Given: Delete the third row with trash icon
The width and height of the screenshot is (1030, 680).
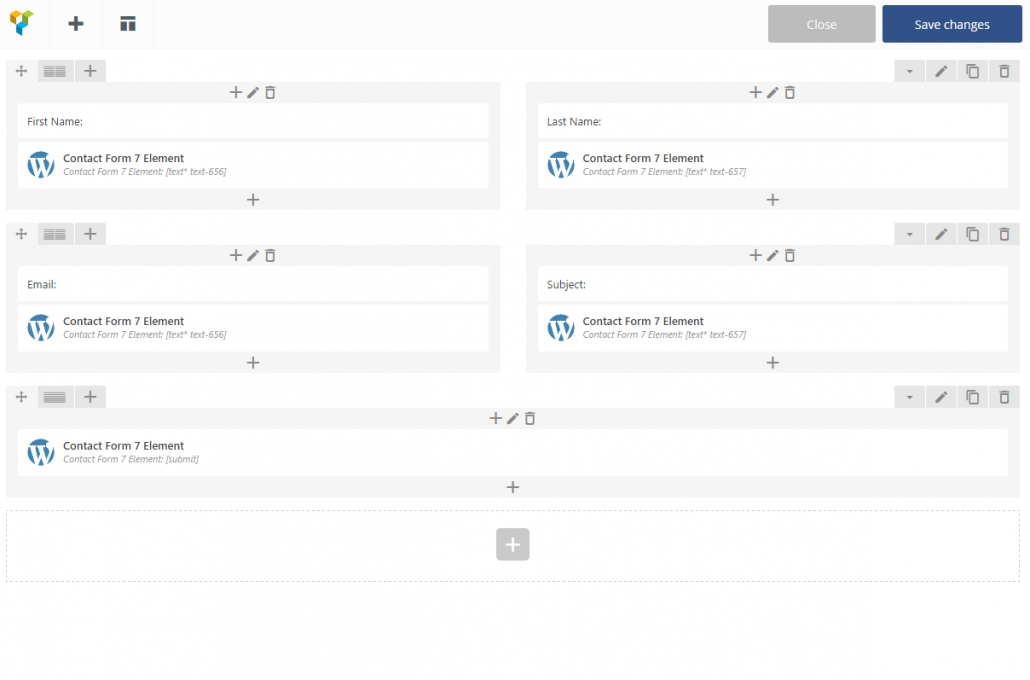Looking at the screenshot, I should pos(1004,397).
